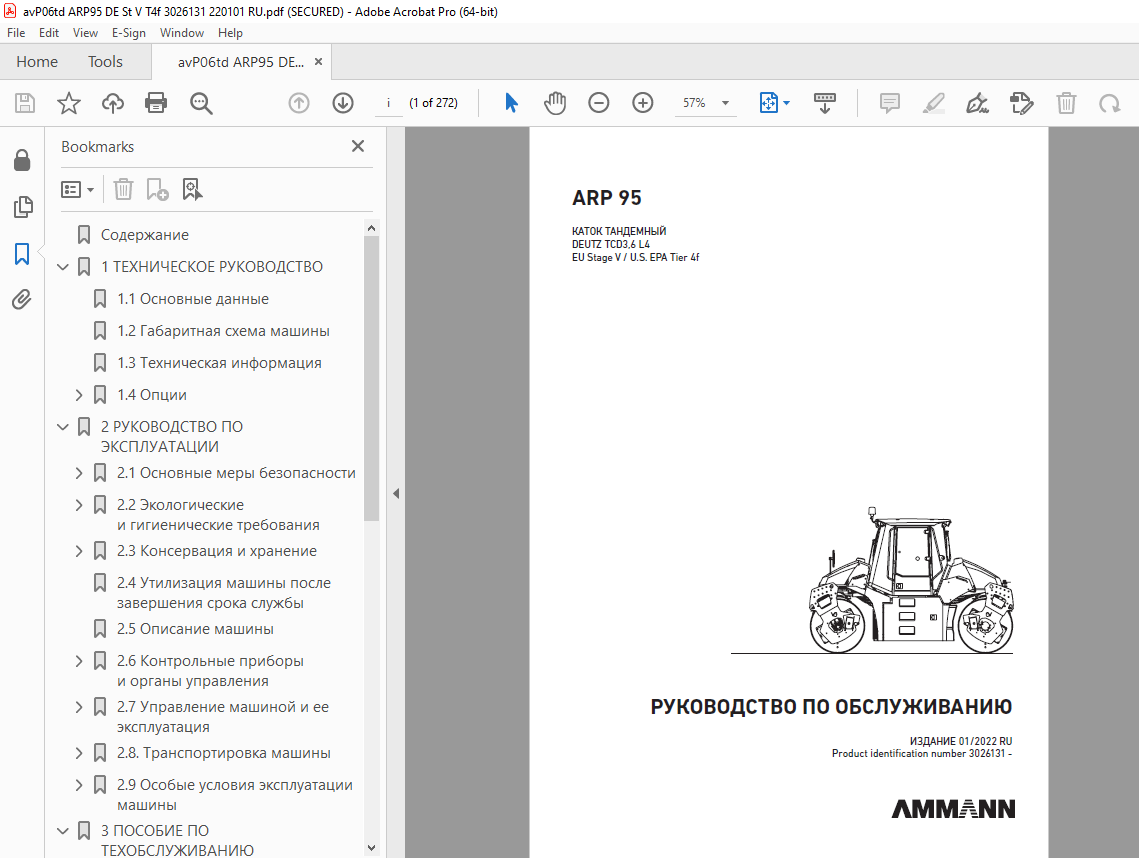Image resolution: width=1139 pixels, height=858 pixels.
Task: Expand 2.9 Особые условия эксплуатации
Action: tap(79, 785)
